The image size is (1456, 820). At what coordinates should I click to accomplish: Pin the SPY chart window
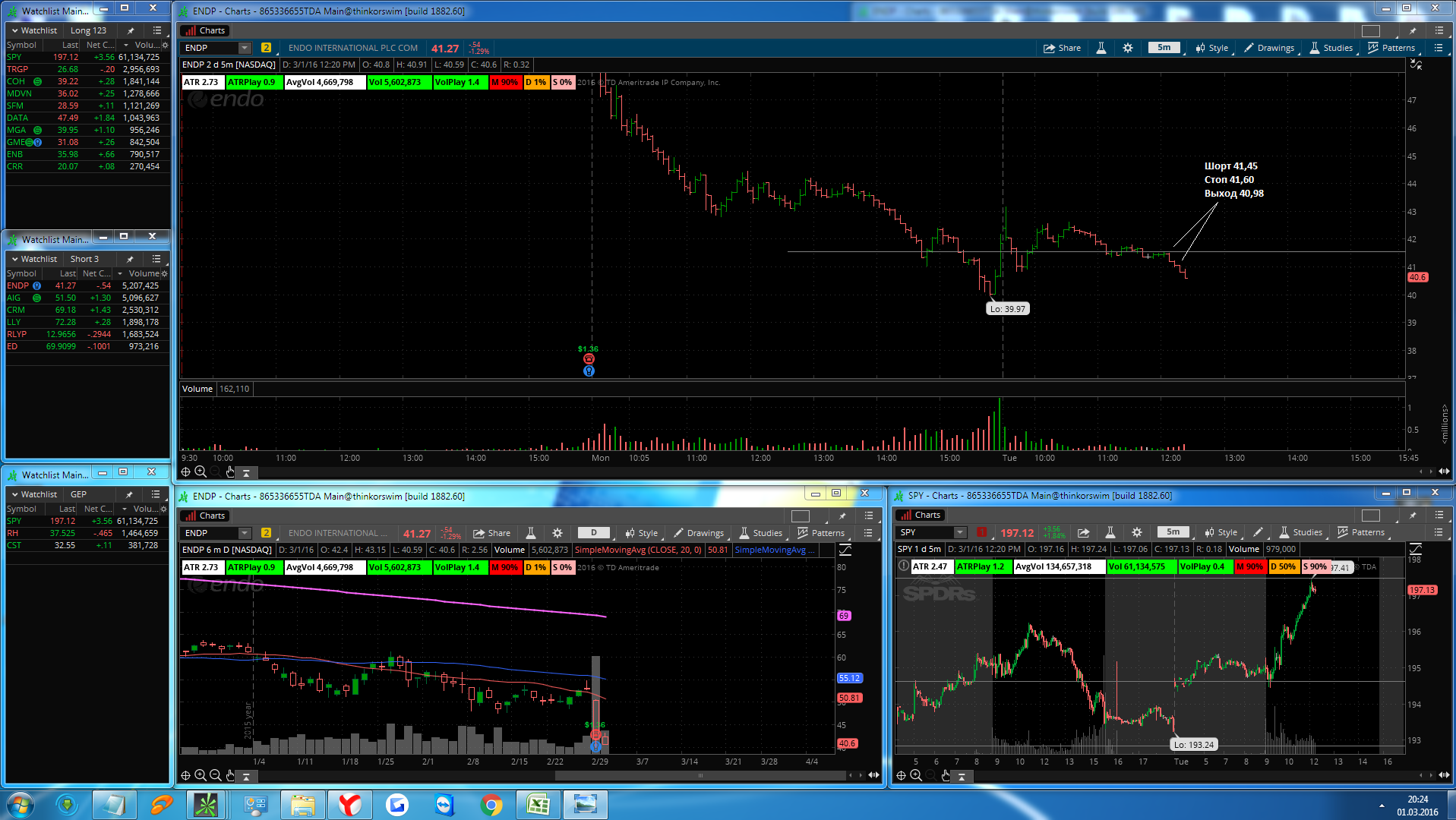tap(1413, 515)
